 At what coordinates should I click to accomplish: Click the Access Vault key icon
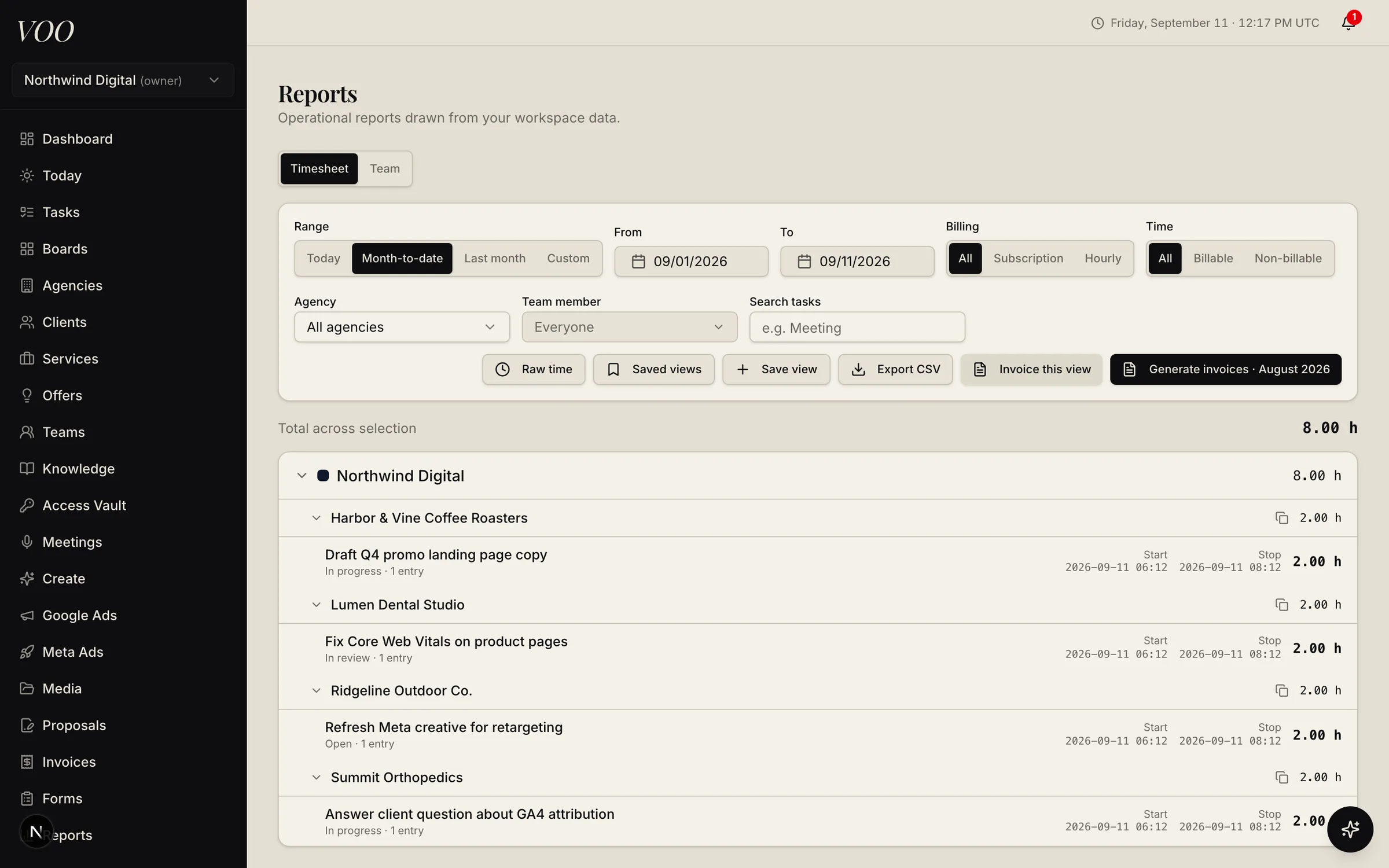27,505
